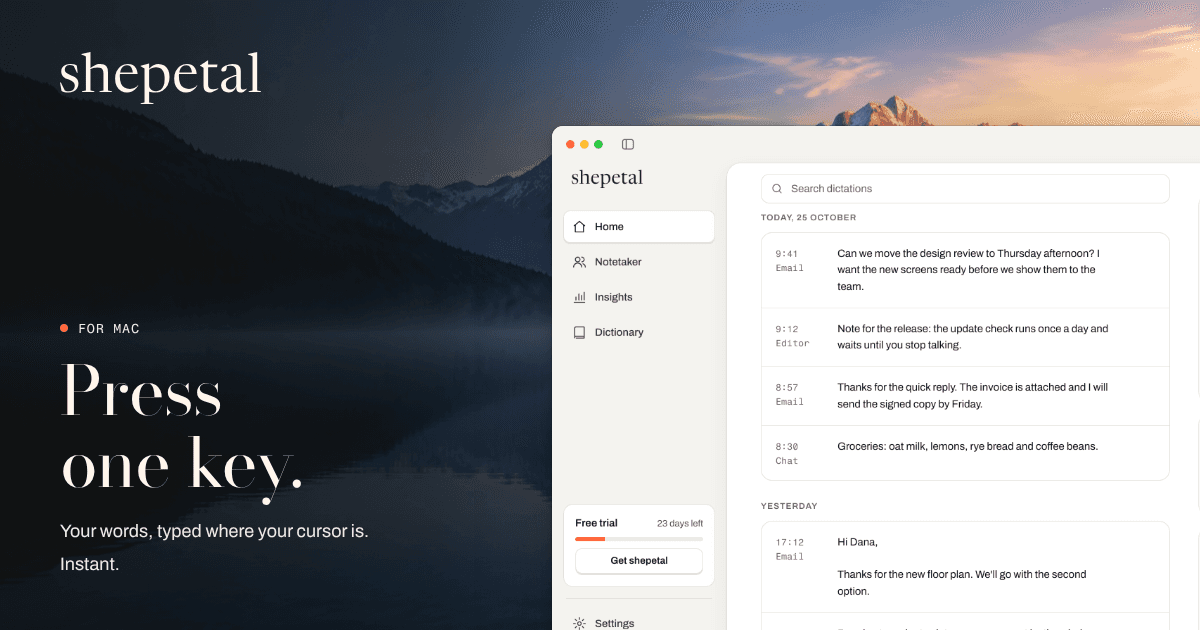Select the 9:41 design review dictation

[x=965, y=270]
